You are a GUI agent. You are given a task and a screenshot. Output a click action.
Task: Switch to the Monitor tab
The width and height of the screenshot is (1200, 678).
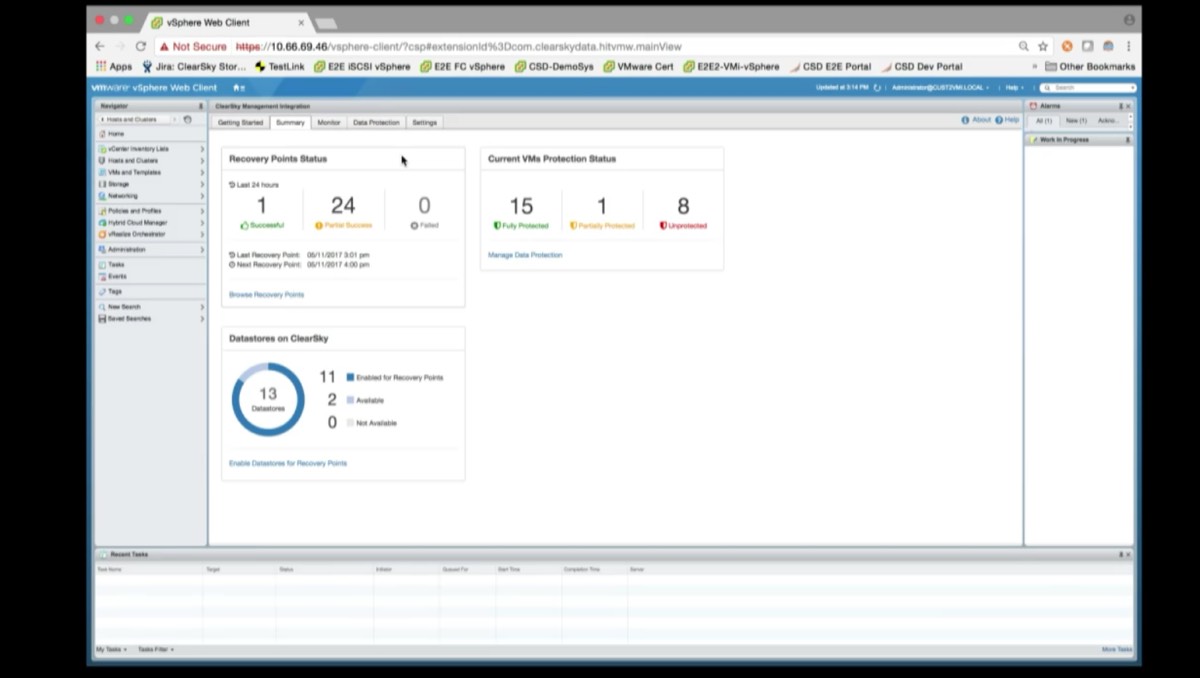tap(329, 122)
